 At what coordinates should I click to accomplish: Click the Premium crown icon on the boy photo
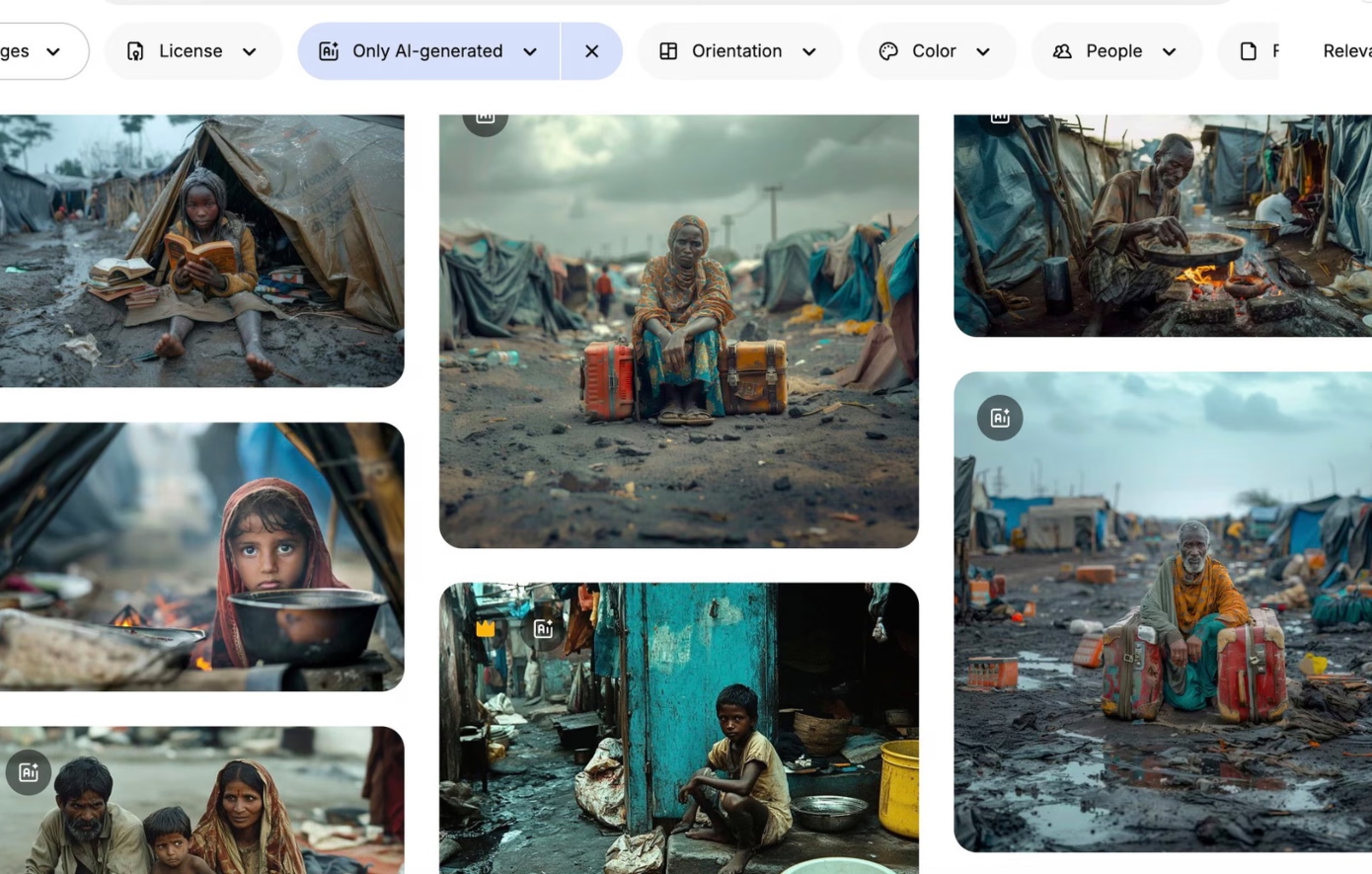[x=485, y=629]
